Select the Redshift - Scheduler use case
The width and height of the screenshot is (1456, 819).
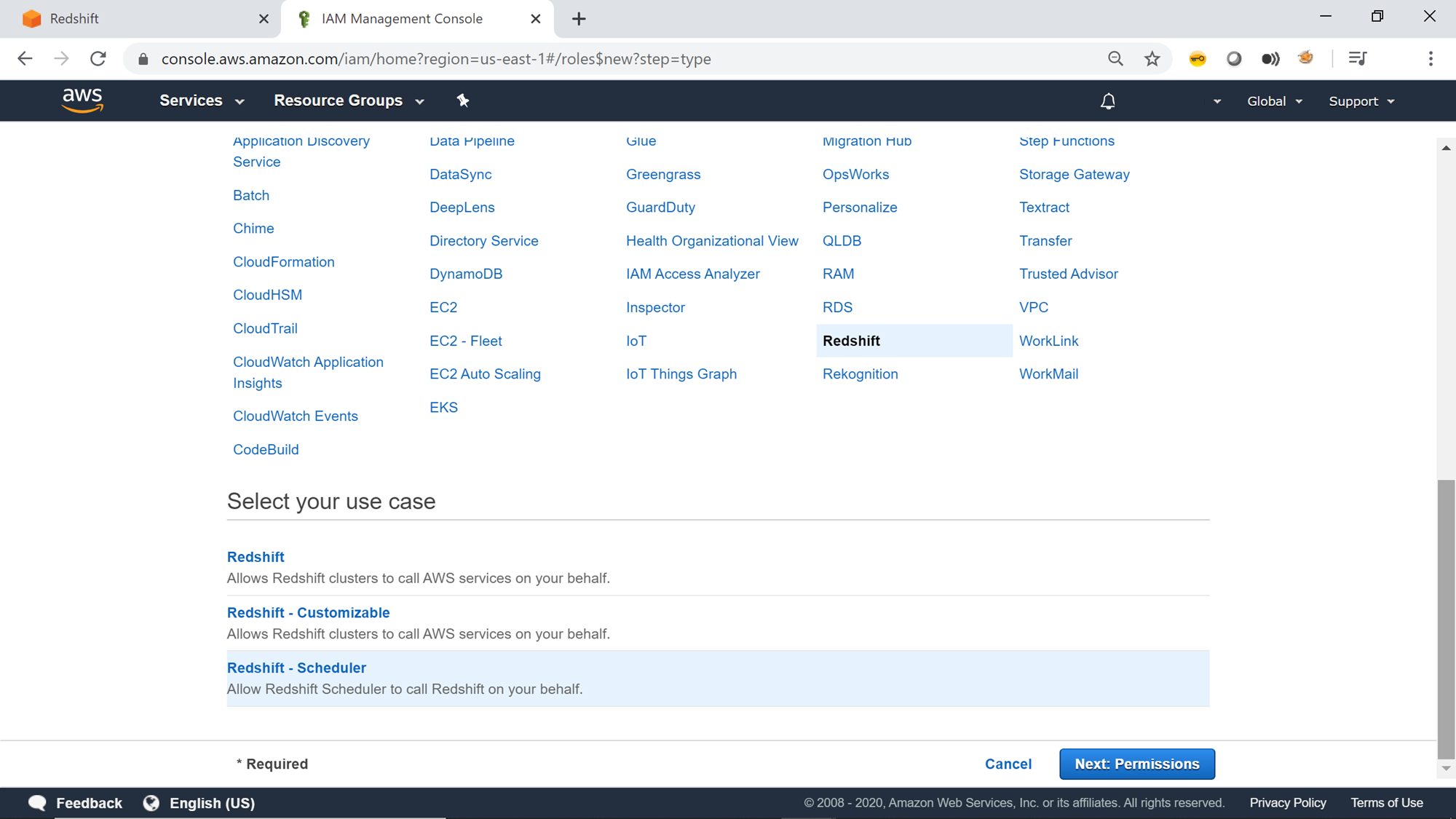[x=296, y=668]
